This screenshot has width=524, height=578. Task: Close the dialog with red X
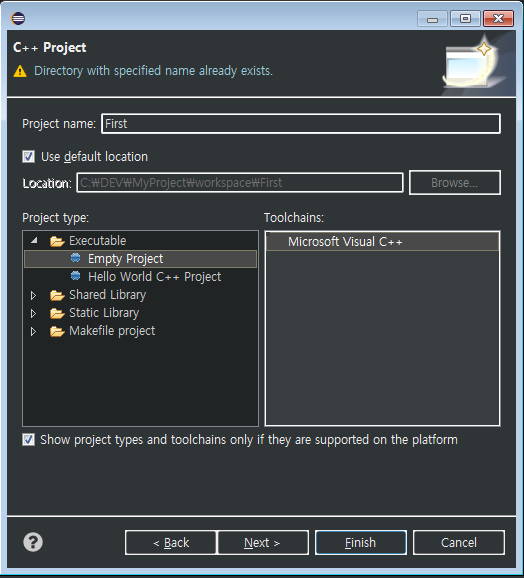point(498,18)
